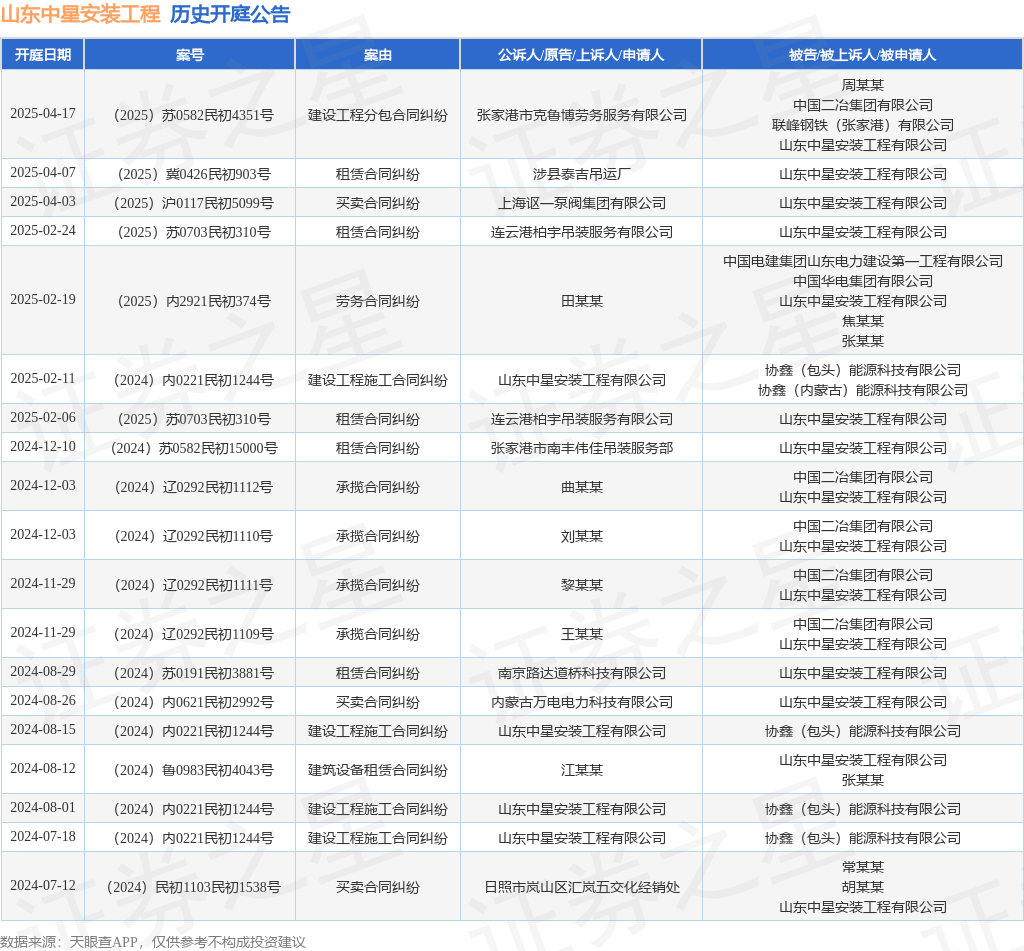The image size is (1024, 951).
Task: Click the date cell 2025-02-06
Action: [43, 417]
